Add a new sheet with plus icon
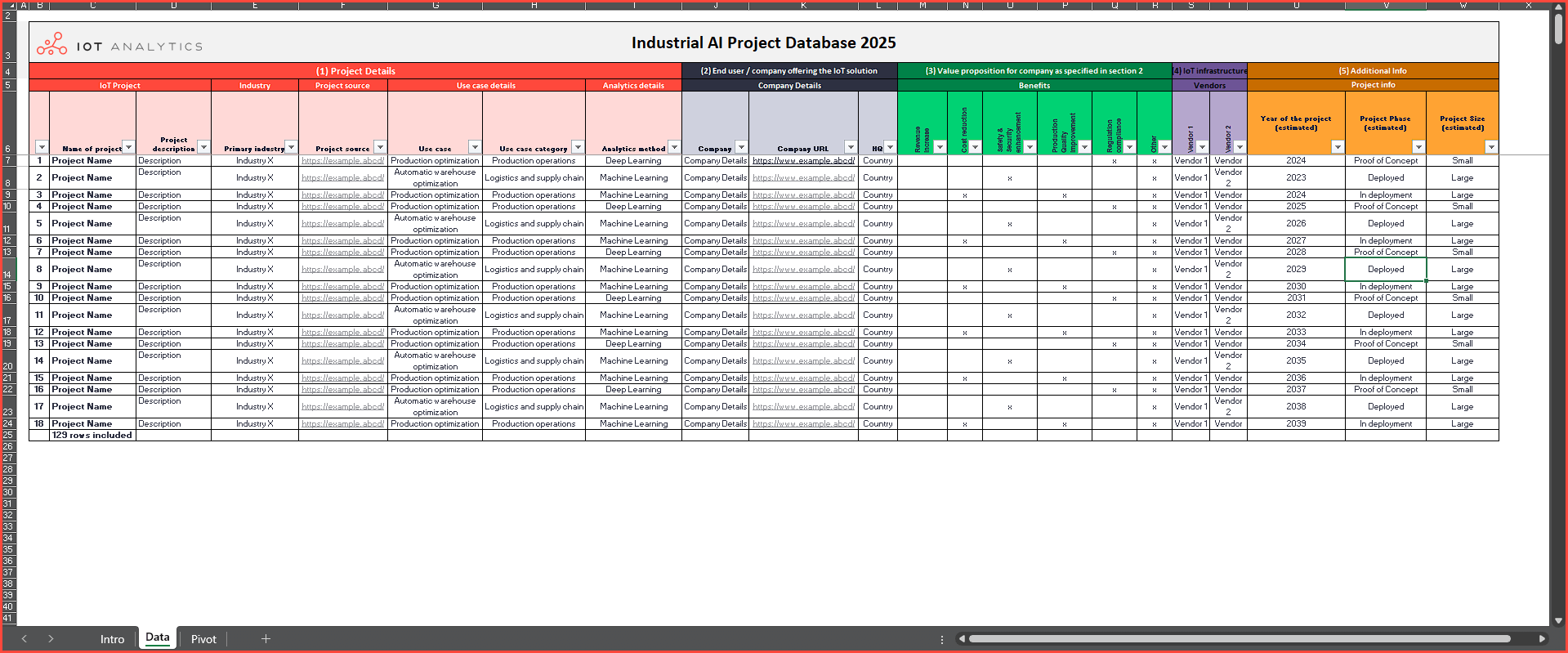1568x653 pixels. coord(266,638)
